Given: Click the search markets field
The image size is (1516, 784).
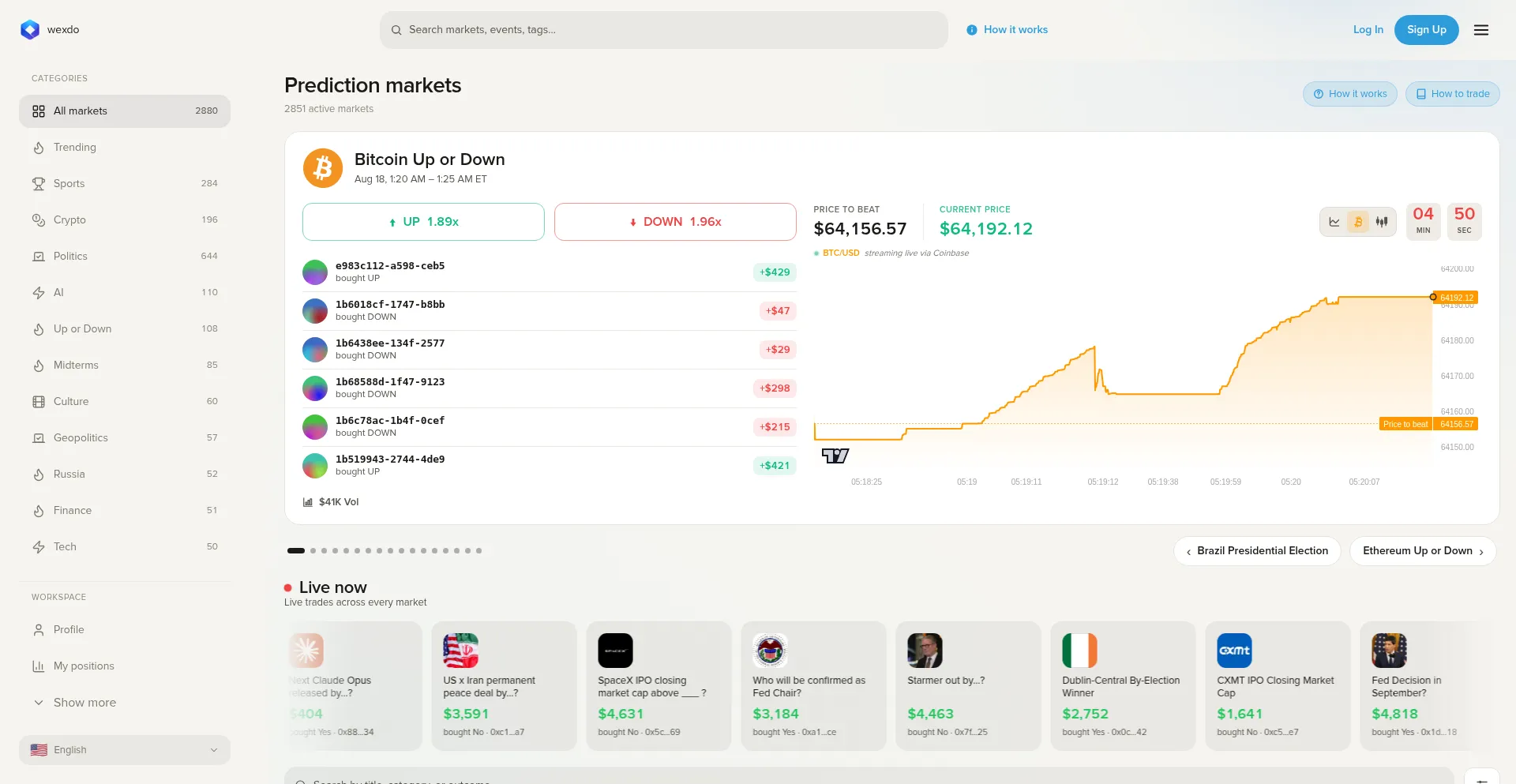Looking at the screenshot, I should pyautogui.click(x=664, y=30).
